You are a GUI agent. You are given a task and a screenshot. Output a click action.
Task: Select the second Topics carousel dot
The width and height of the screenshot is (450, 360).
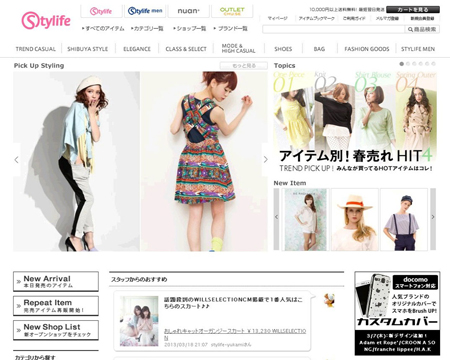[408, 64]
